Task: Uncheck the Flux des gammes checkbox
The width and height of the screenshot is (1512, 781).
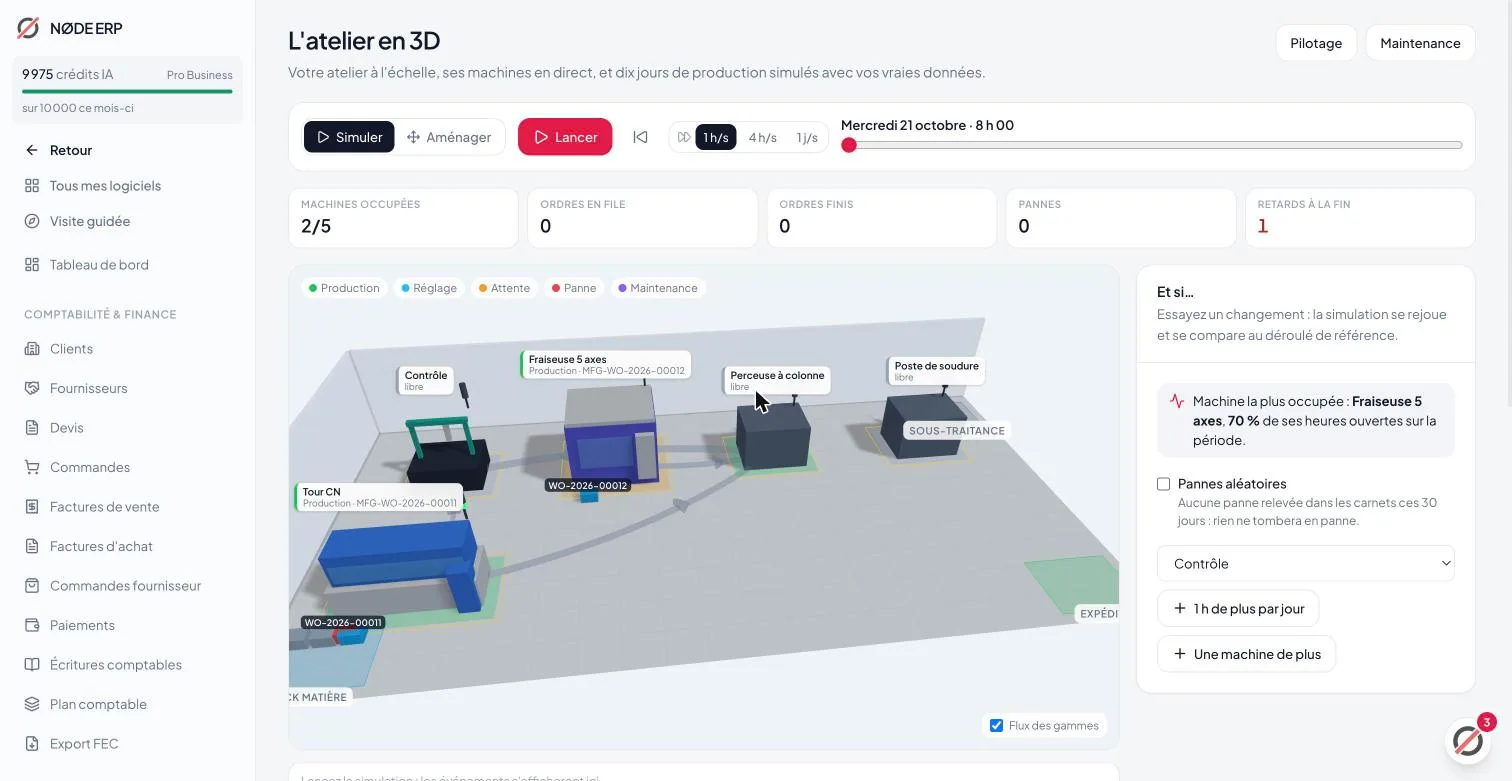Action: click(996, 726)
